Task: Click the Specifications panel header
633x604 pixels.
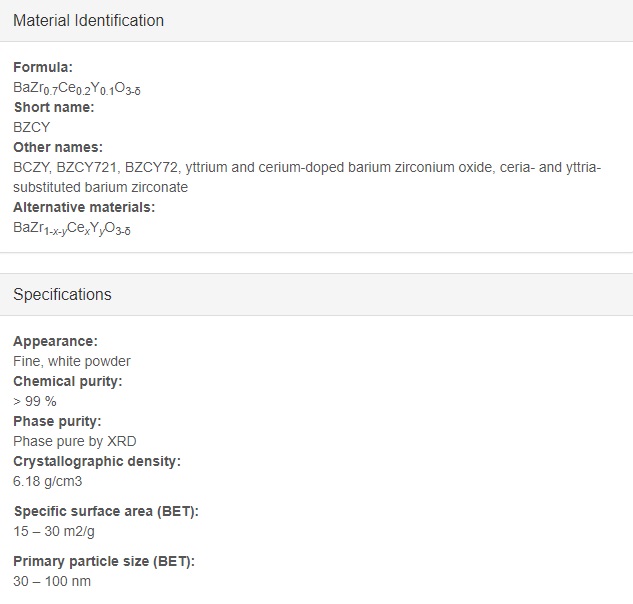Action: (316, 294)
